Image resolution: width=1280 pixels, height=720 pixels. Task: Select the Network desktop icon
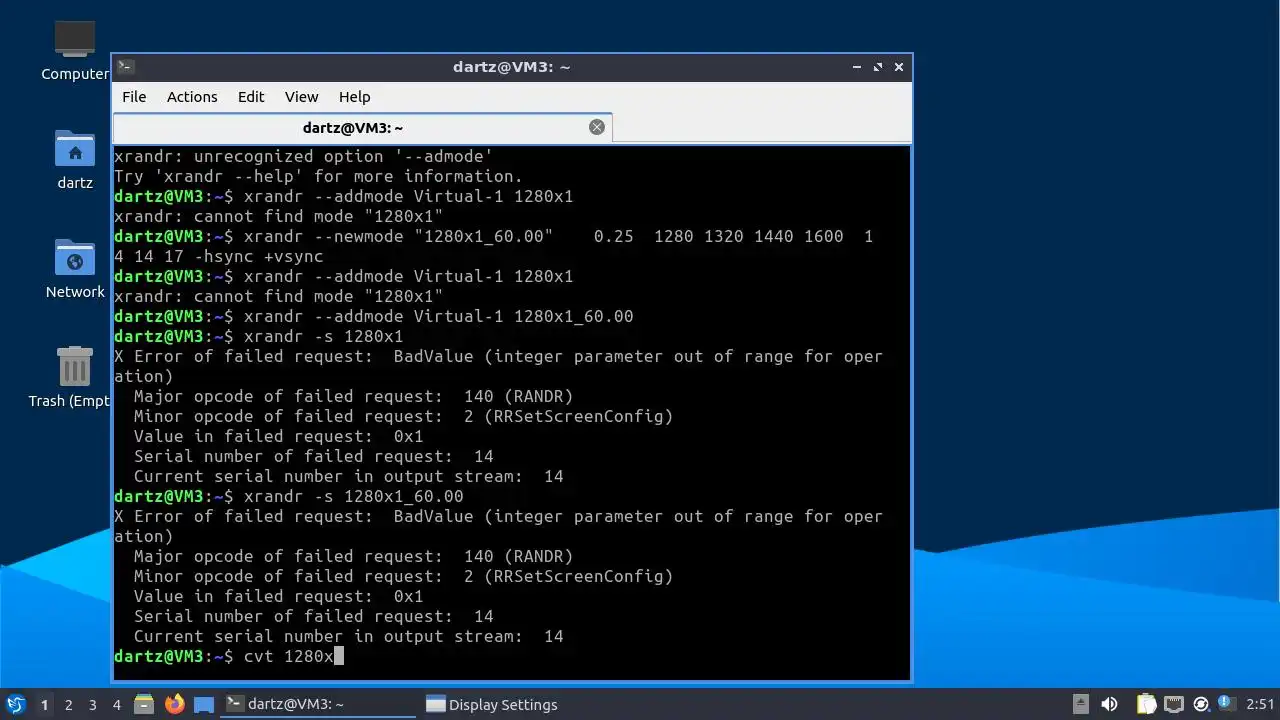pos(75,268)
